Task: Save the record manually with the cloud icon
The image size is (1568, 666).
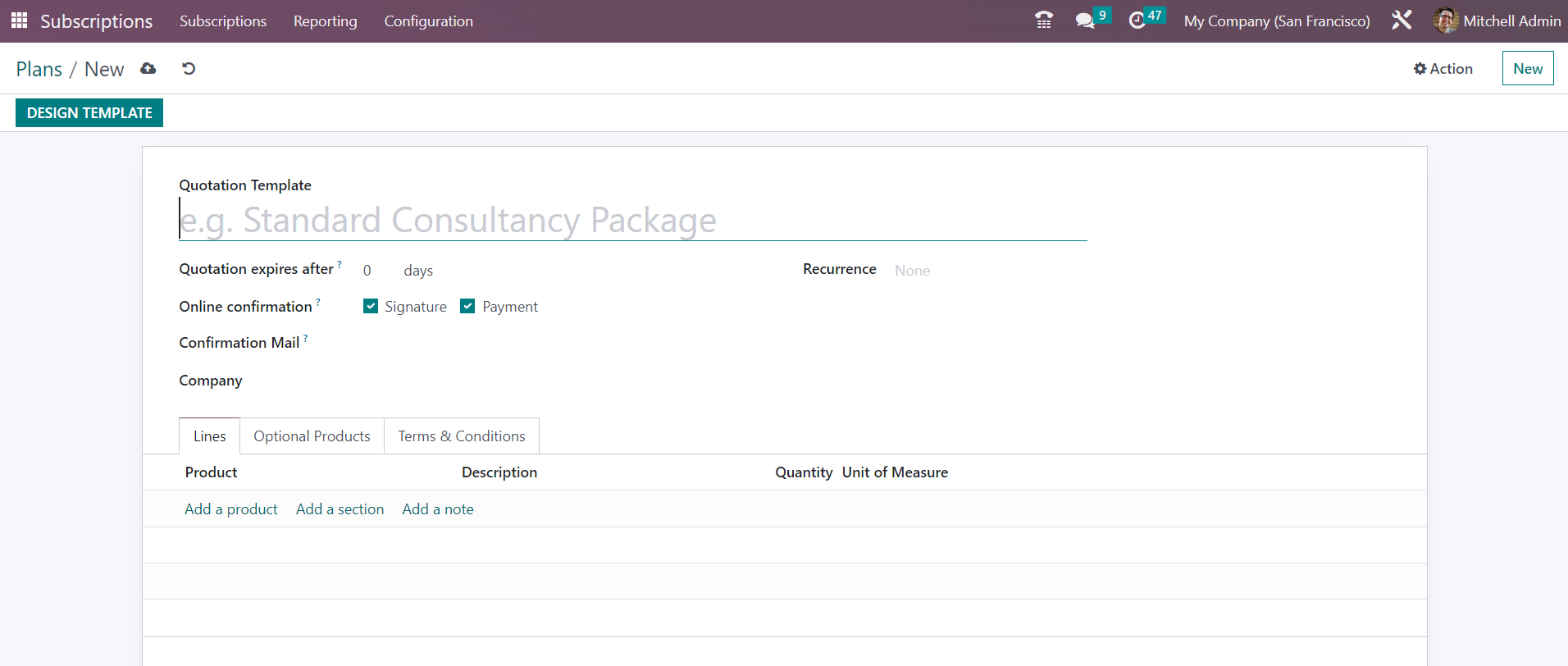Action: pyautogui.click(x=148, y=69)
